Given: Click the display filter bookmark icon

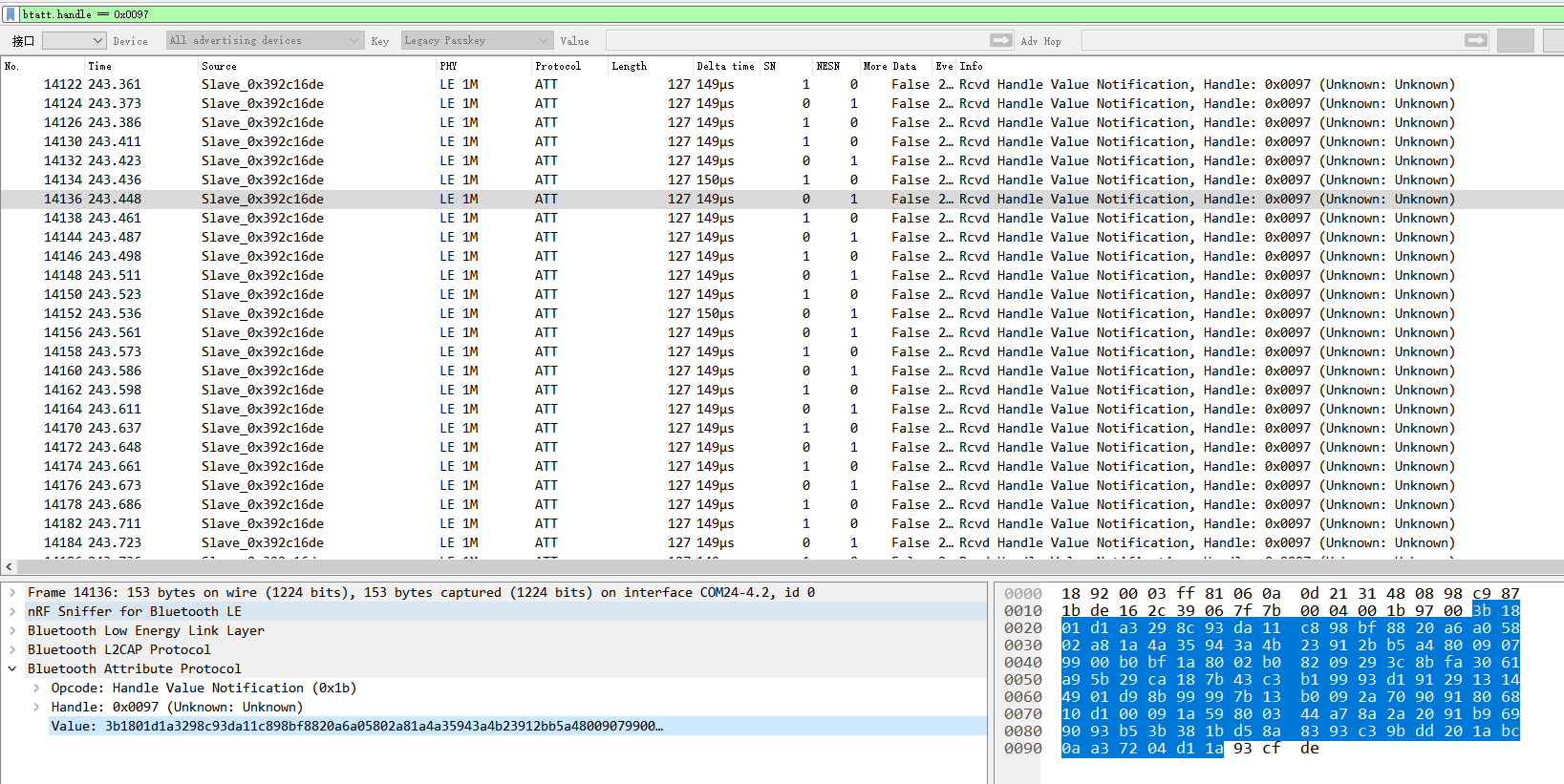Looking at the screenshot, I should [x=11, y=14].
